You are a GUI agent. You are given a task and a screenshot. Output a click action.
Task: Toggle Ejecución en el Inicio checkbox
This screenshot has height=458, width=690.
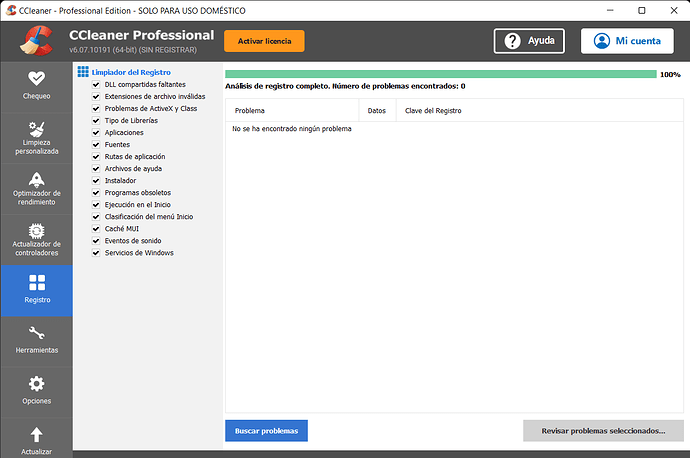pos(96,205)
